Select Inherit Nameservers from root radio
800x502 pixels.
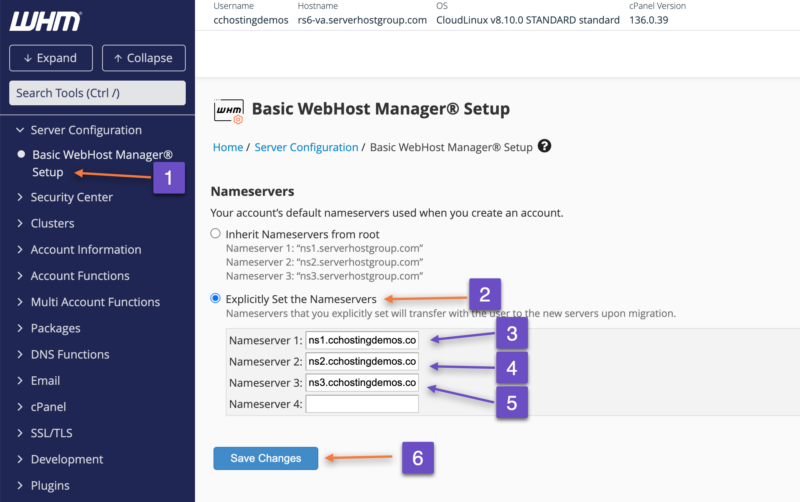click(215, 234)
